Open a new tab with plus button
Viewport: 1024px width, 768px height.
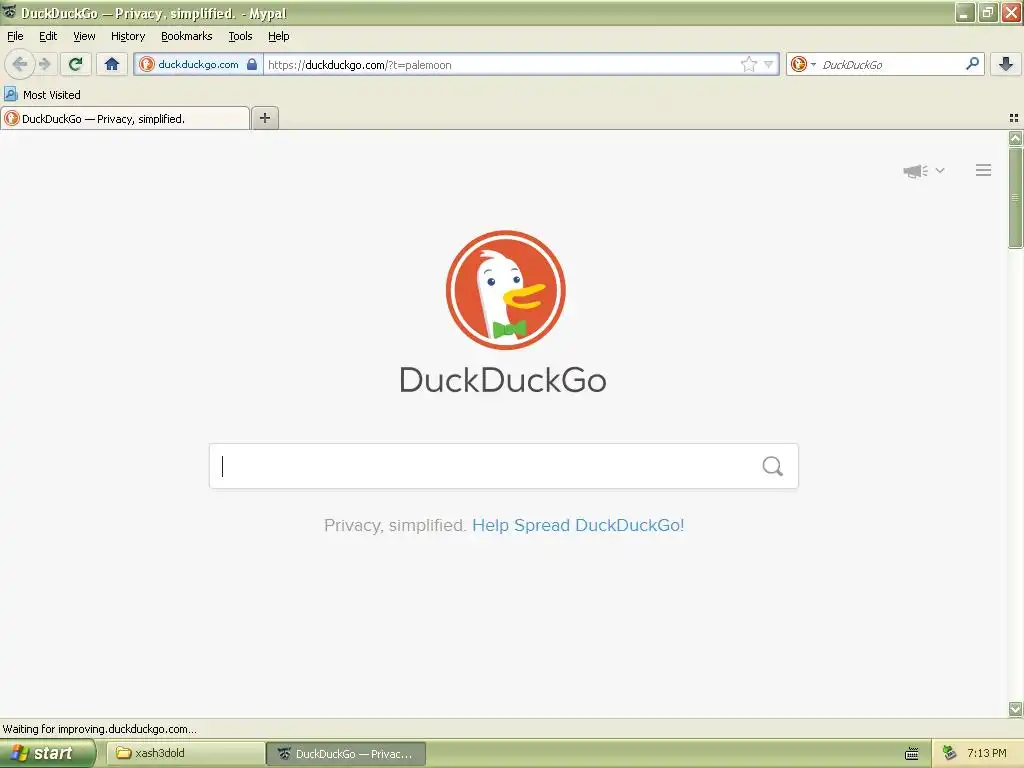point(264,118)
